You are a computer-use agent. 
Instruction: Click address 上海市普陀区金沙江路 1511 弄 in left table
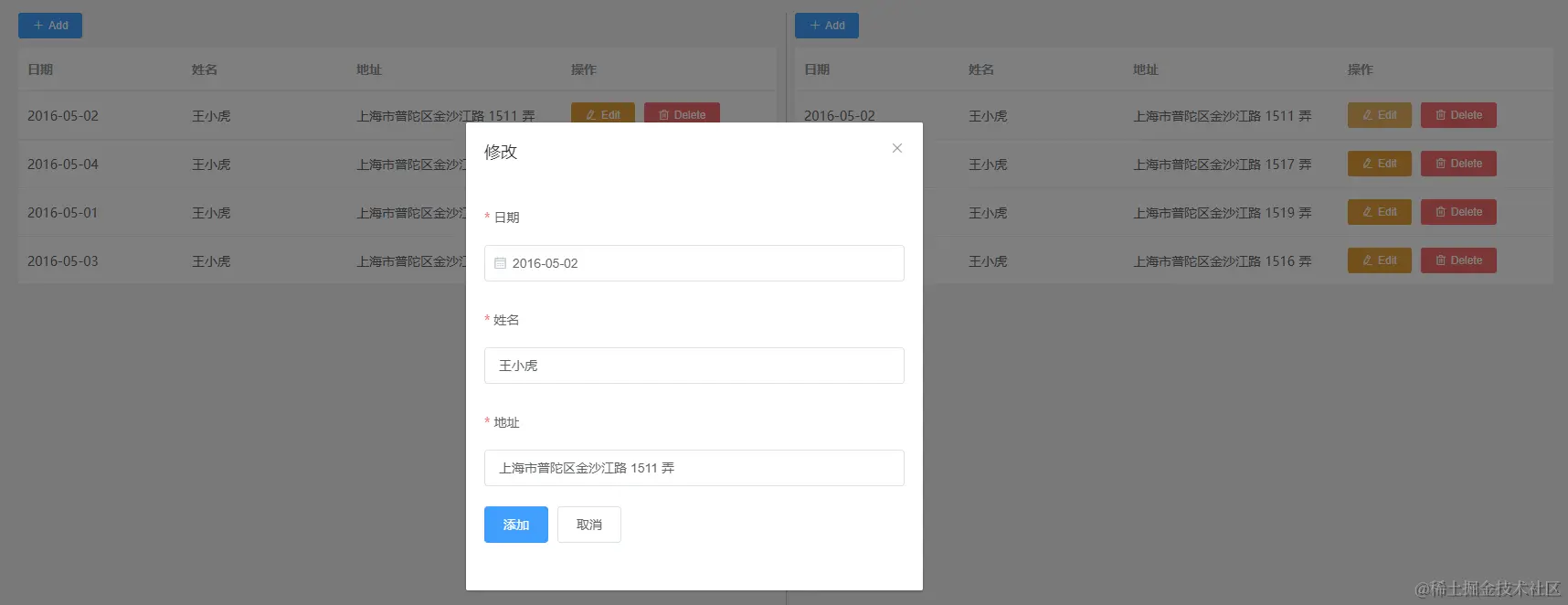pyautogui.click(x=446, y=116)
